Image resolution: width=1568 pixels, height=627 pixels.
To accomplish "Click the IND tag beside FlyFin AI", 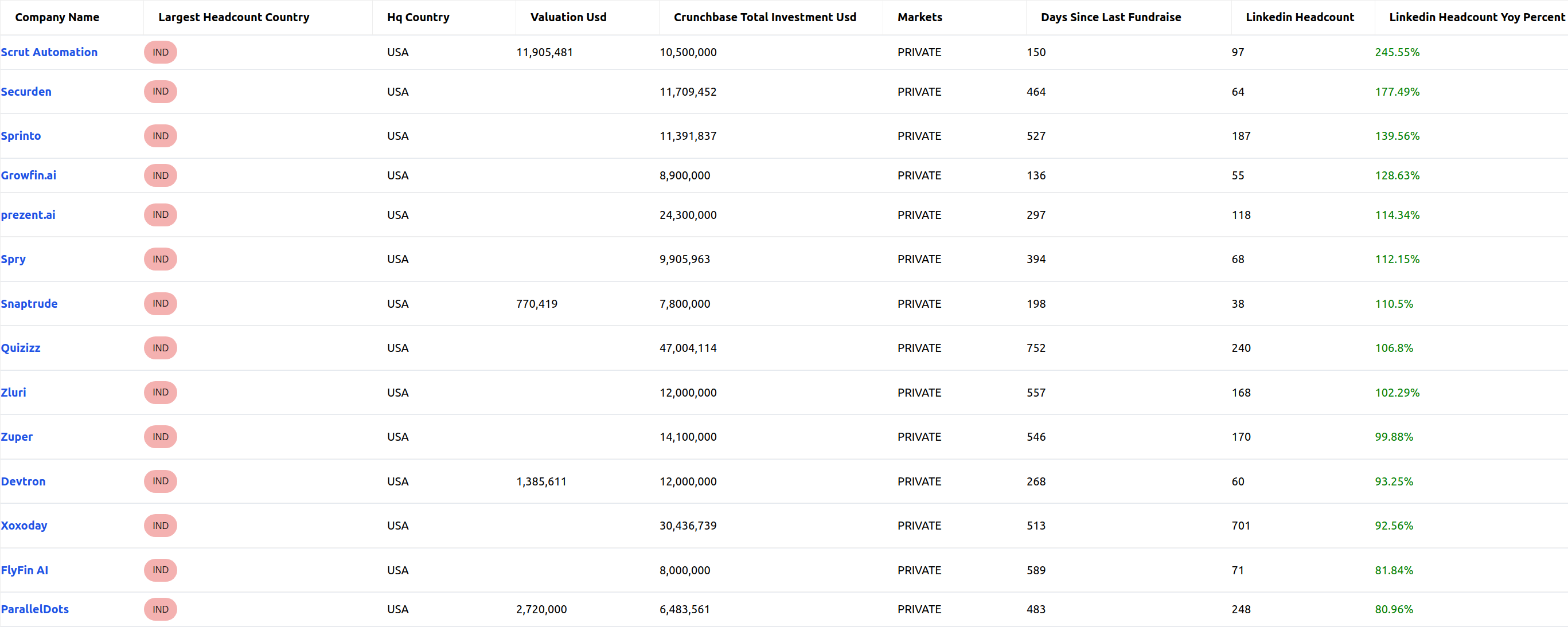I will [x=161, y=570].
